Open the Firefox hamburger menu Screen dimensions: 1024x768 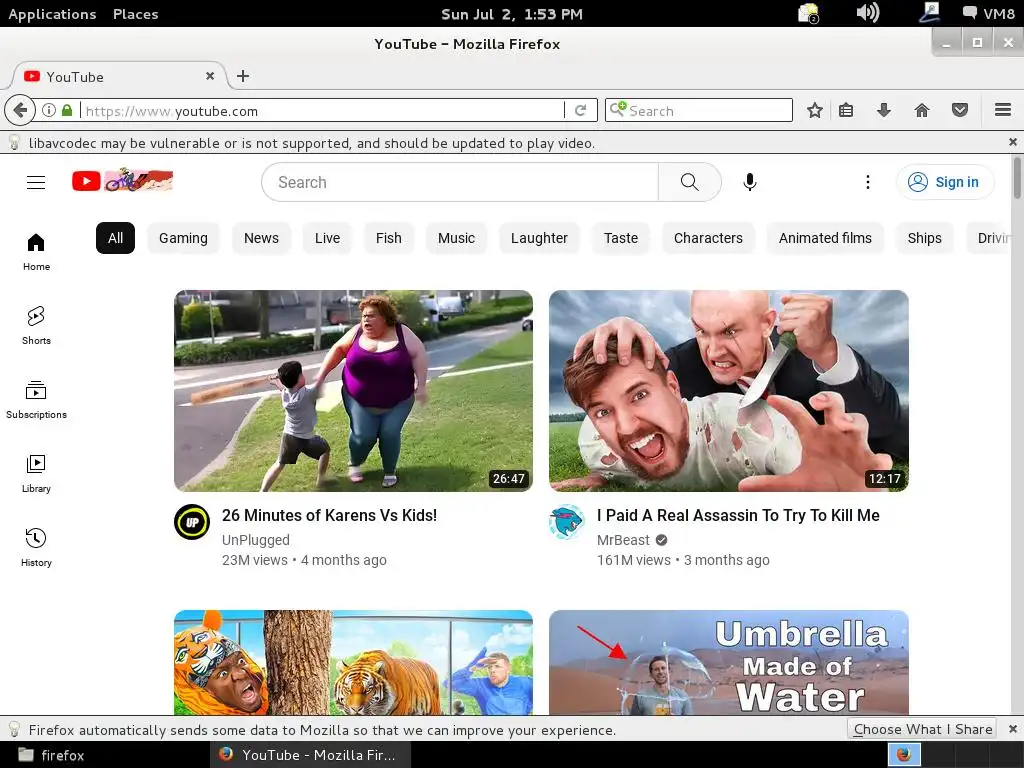[x=1003, y=110]
